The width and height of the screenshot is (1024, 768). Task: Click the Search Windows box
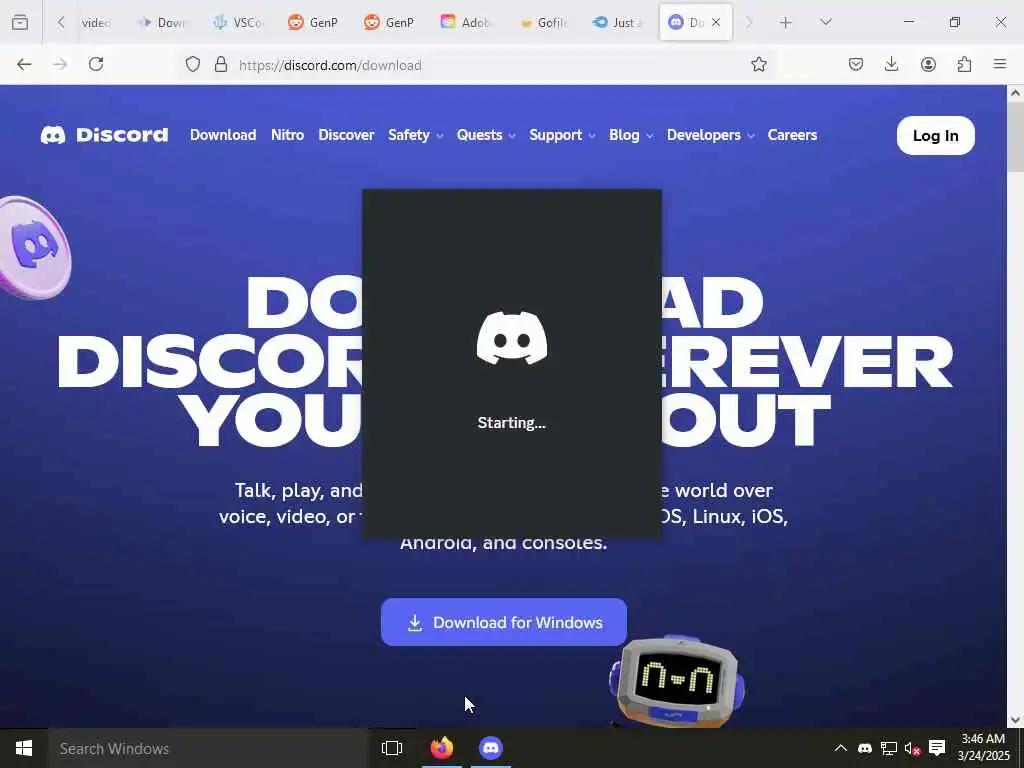click(x=208, y=748)
